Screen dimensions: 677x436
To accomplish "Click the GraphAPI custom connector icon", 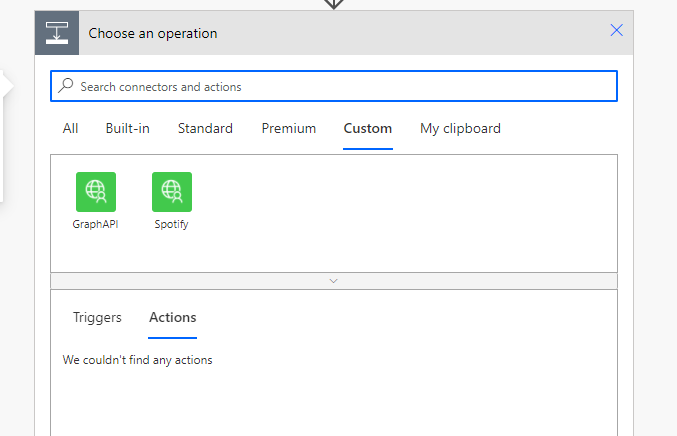I will 96,192.
